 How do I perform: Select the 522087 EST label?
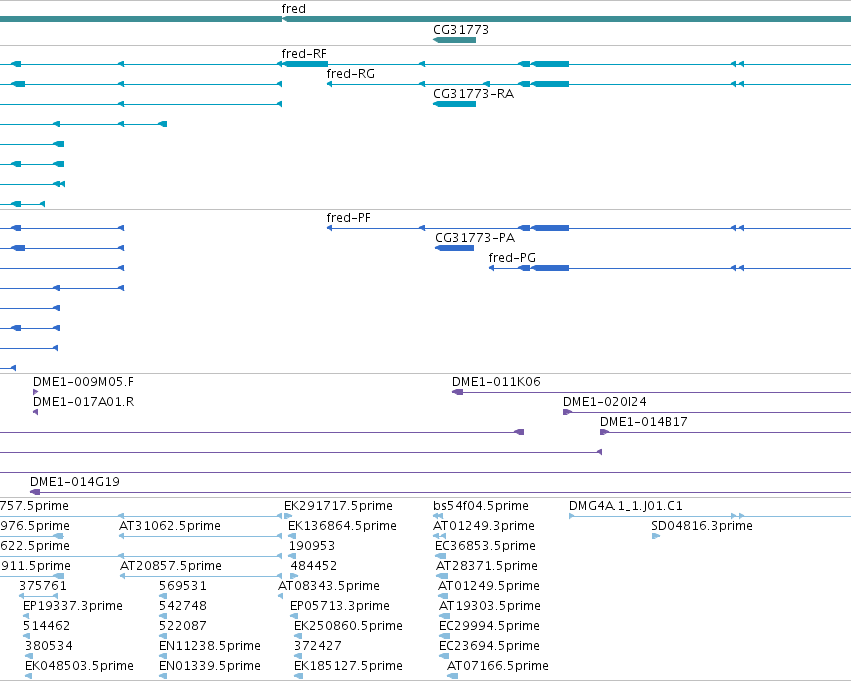(183, 625)
